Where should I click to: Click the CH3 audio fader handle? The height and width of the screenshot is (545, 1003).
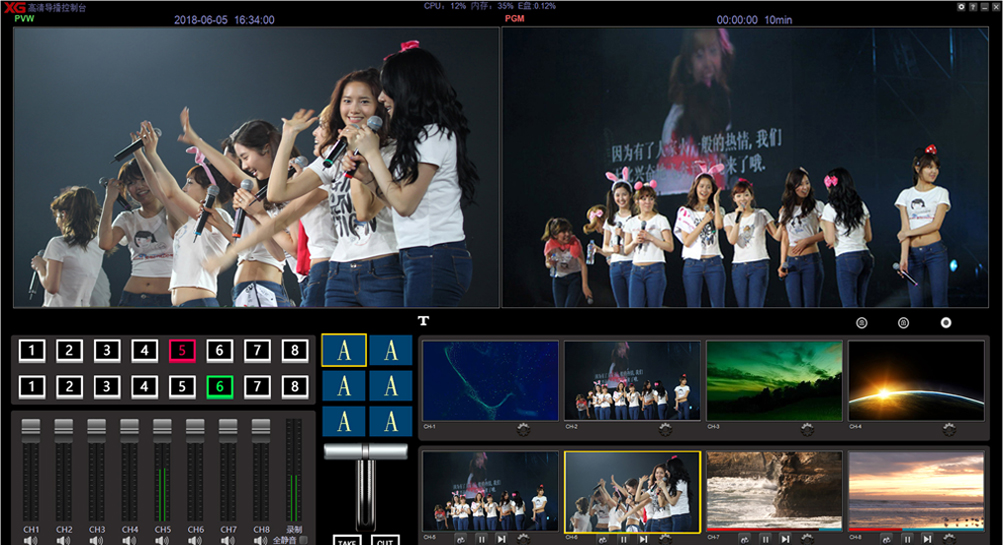(96, 427)
